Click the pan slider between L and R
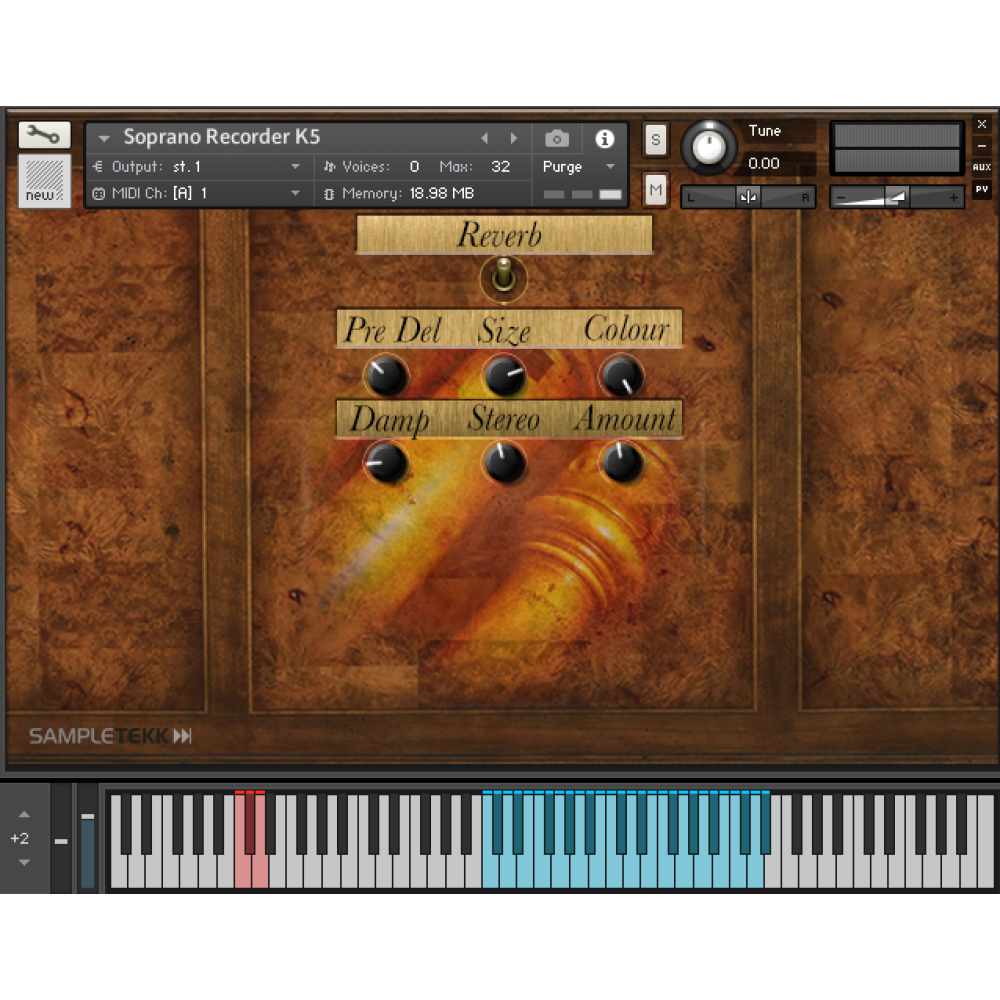Viewport: 1000px width, 1000px height. point(748,197)
